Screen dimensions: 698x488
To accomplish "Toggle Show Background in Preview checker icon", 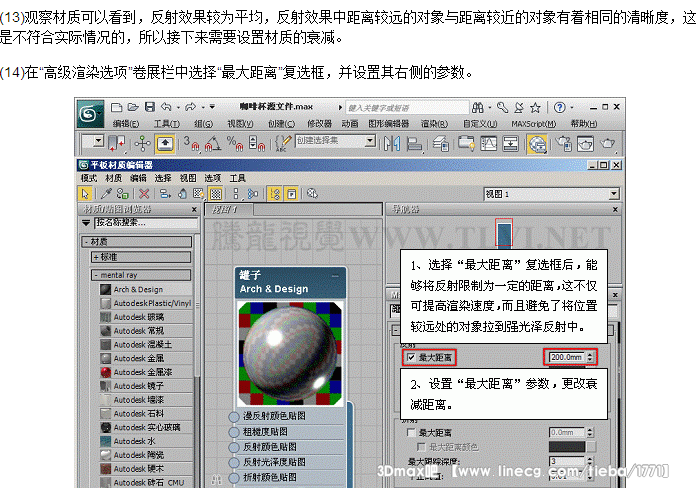I will pos(216,194).
